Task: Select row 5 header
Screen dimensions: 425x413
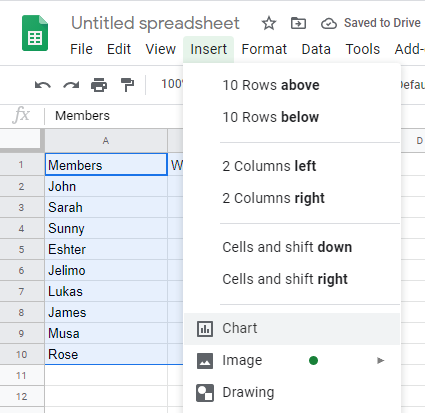Action: 21,249
